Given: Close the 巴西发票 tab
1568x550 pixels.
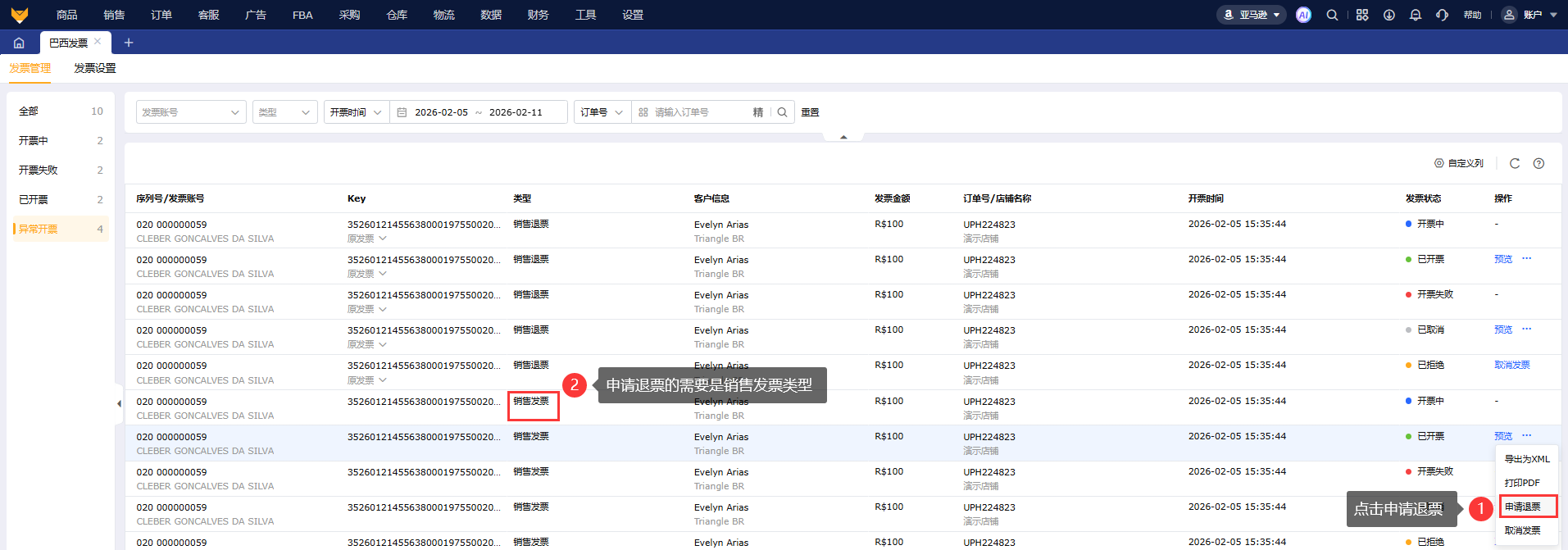Looking at the screenshot, I should point(98,41).
